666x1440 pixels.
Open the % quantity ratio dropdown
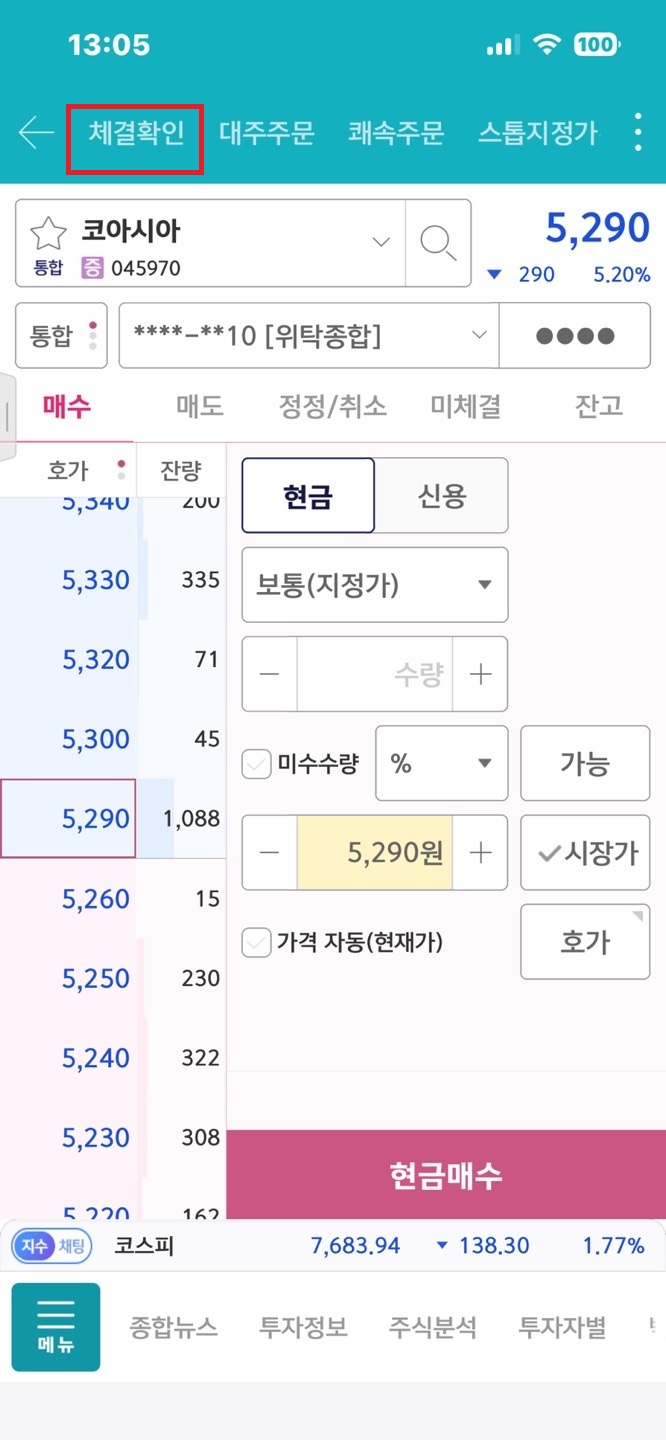coord(442,764)
